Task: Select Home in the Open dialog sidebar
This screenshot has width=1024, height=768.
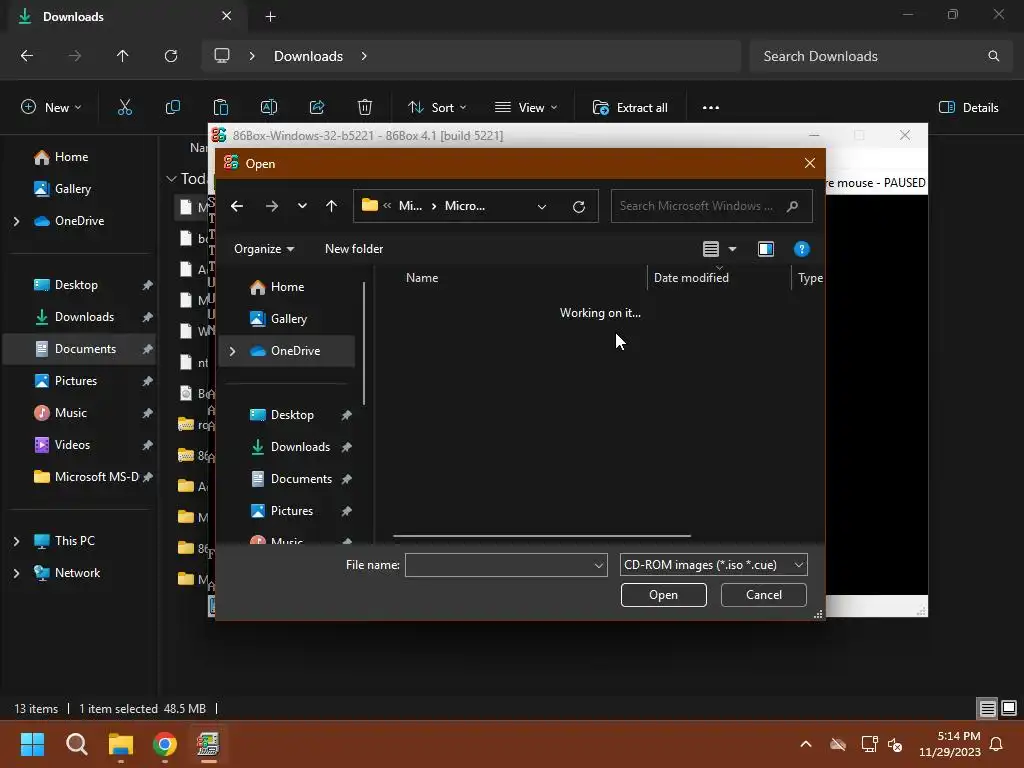Action: [x=287, y=287]
